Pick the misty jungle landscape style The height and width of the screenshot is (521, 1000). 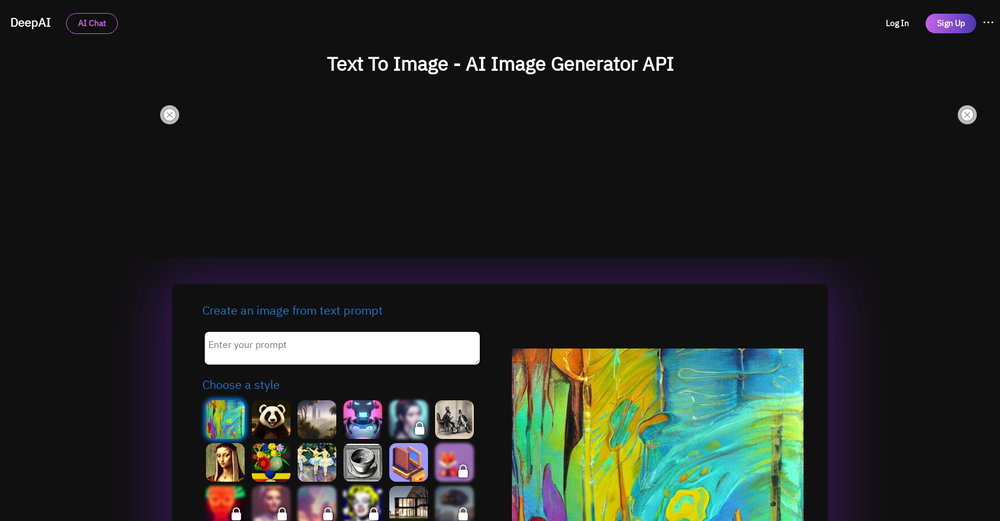coord(317,419)
